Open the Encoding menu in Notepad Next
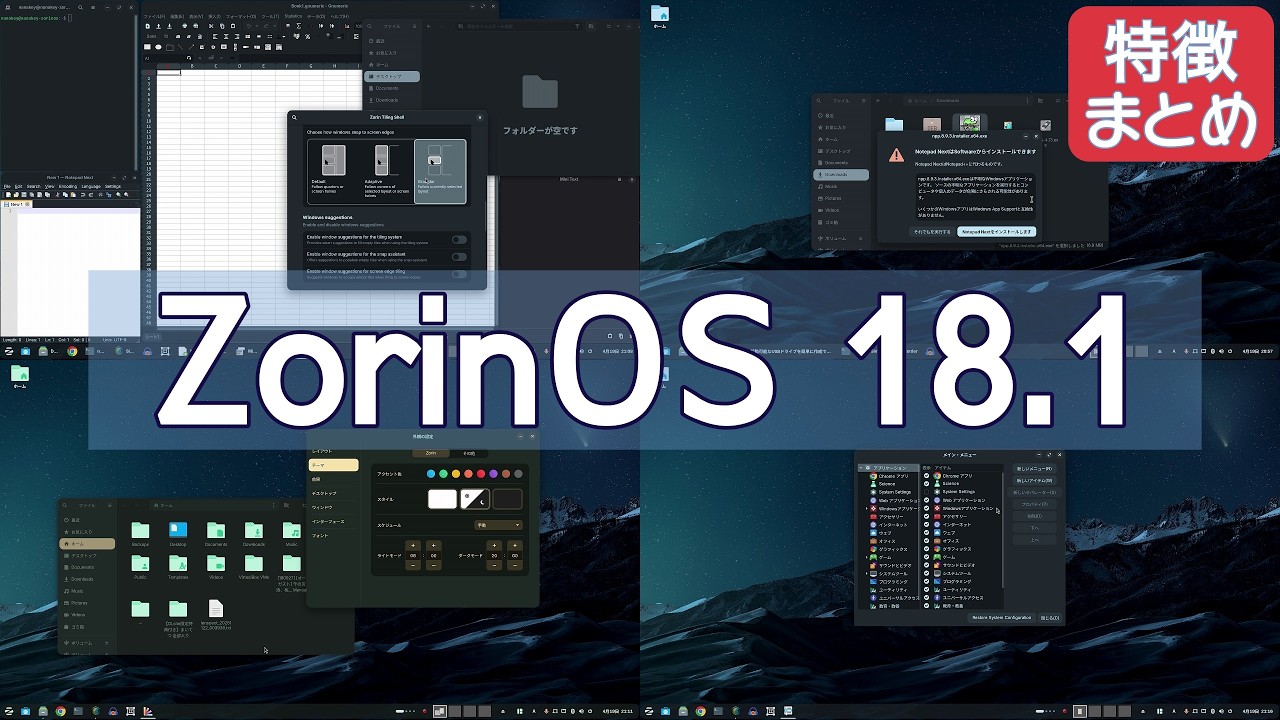 pos(68,186)
